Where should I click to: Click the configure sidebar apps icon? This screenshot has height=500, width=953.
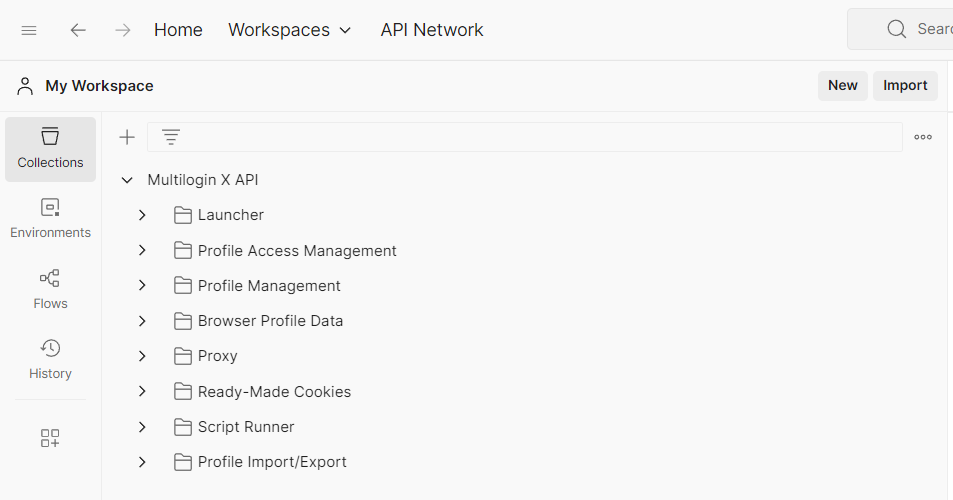pyautogui.click(x=50, y=438)
